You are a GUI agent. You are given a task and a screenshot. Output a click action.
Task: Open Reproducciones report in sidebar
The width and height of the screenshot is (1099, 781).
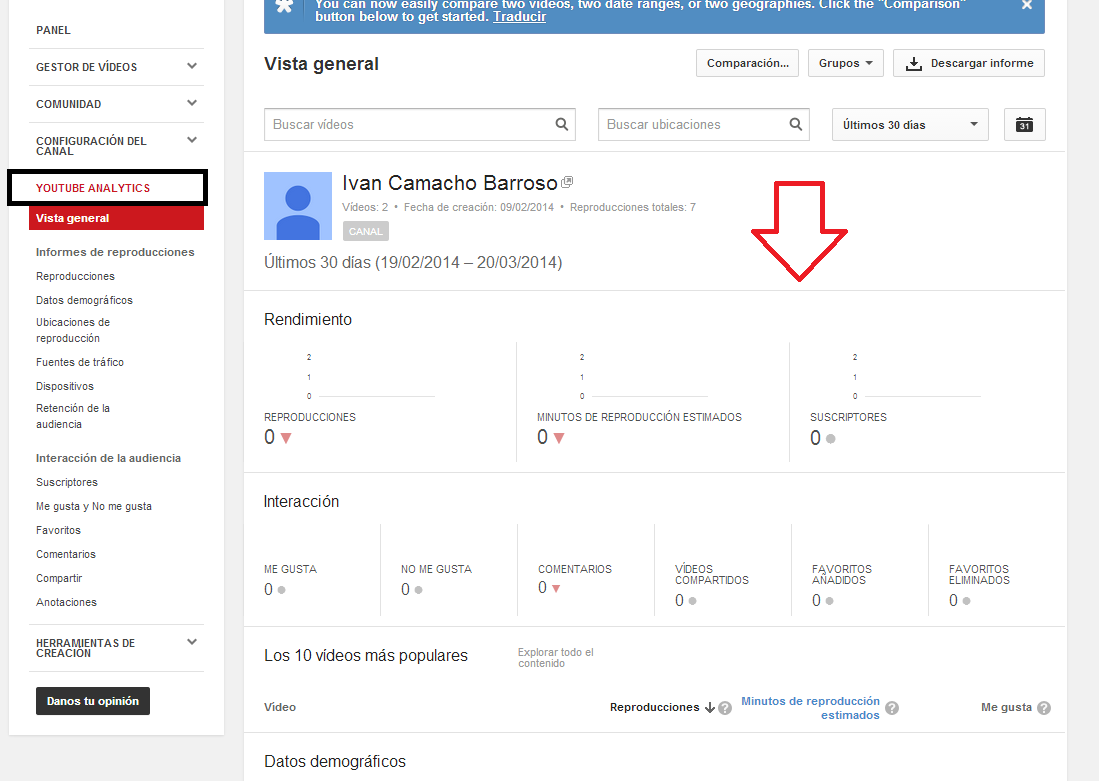point(75,276)
